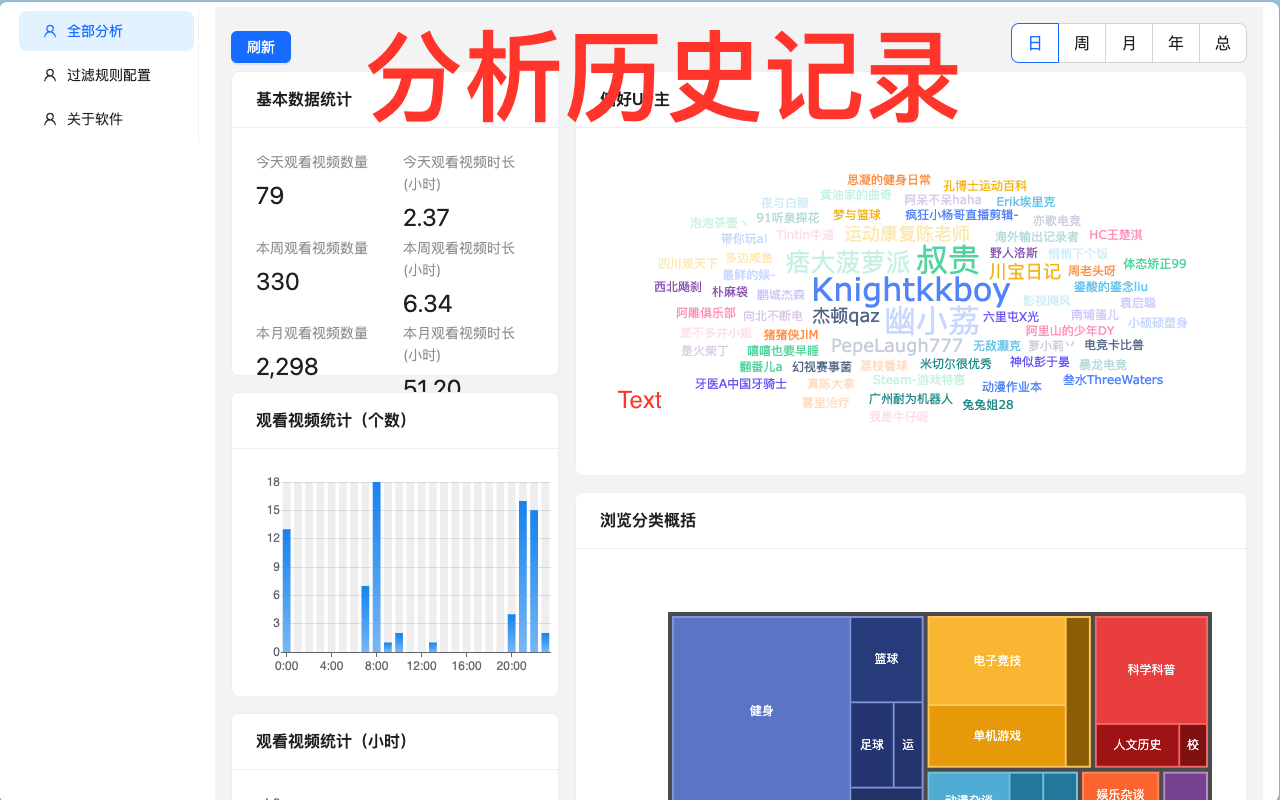This screenshot has width=1280, height=800.
Task: Click the 健身 block in the treemap
Action: pos(760,710)
